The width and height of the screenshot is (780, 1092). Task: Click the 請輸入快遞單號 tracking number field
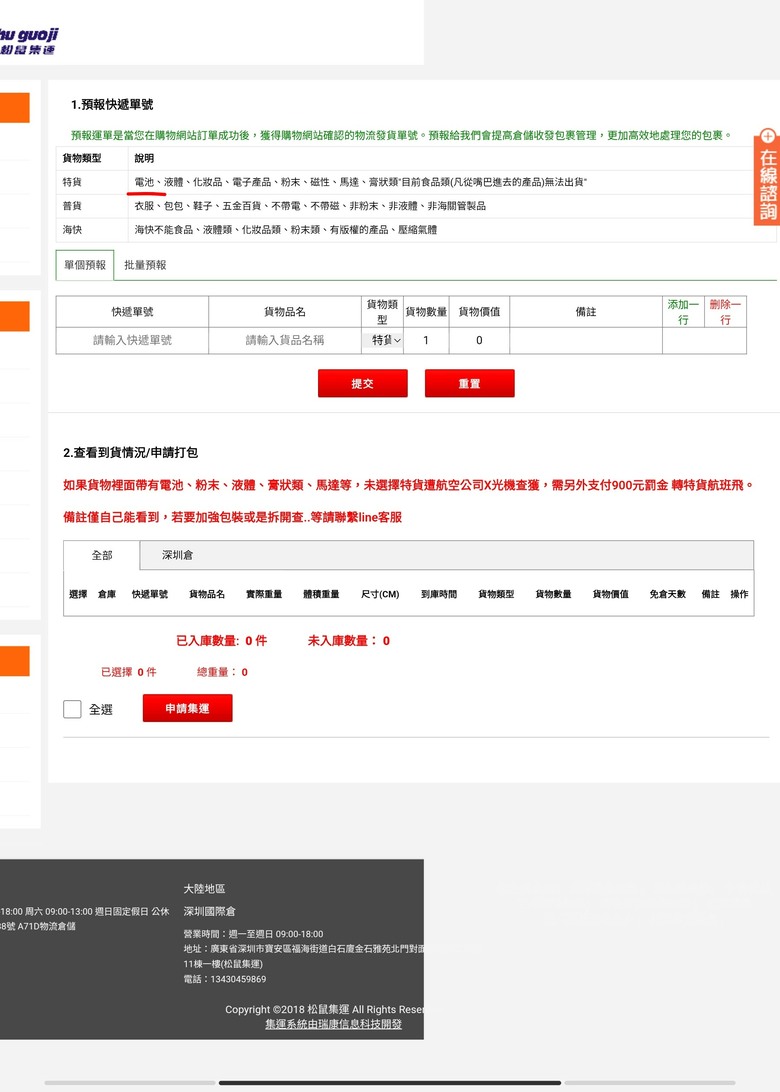click(x=132, y=341)
